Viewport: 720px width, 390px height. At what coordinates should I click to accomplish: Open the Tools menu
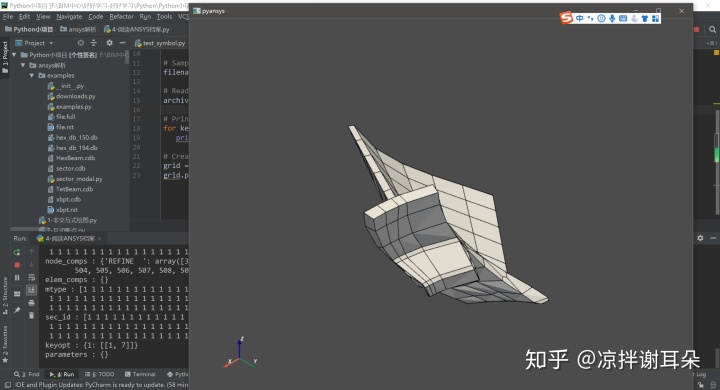[x=164, y=17]
